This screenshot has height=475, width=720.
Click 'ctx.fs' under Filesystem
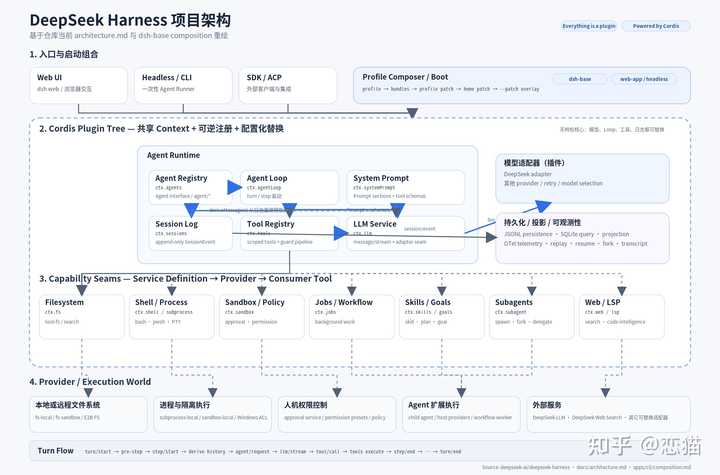point(53,312)
